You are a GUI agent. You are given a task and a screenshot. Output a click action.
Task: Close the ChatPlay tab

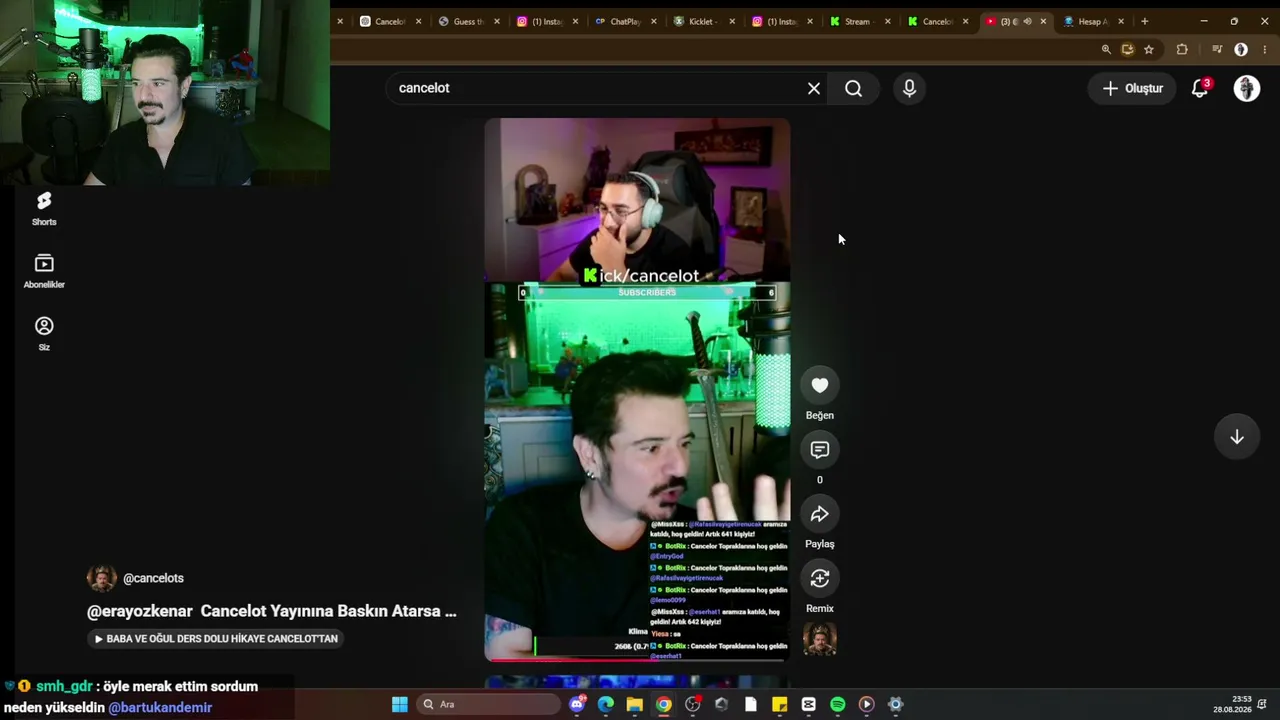coord(653,21)
